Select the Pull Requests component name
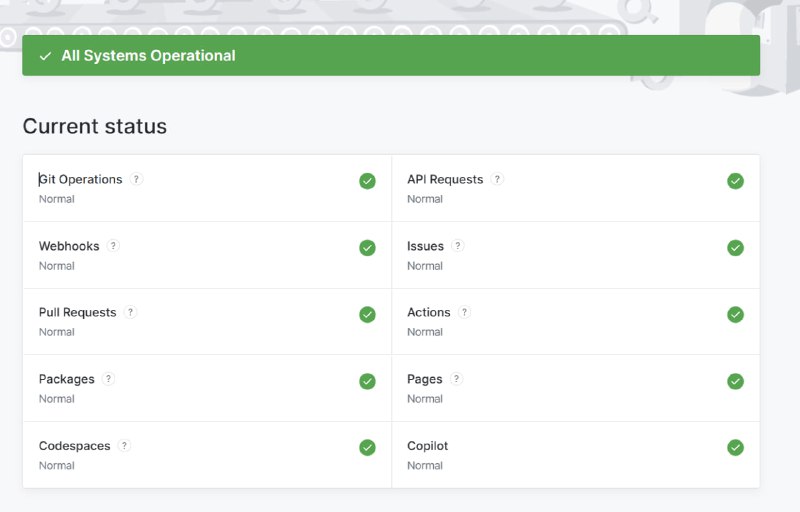800x512 pixels. [78, 313]
